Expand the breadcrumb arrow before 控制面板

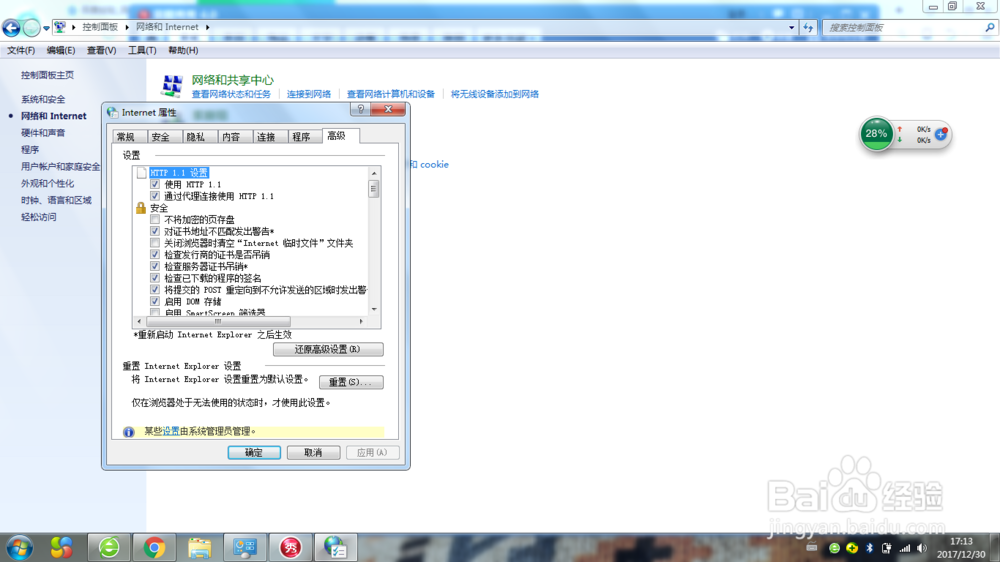(73, 27)
